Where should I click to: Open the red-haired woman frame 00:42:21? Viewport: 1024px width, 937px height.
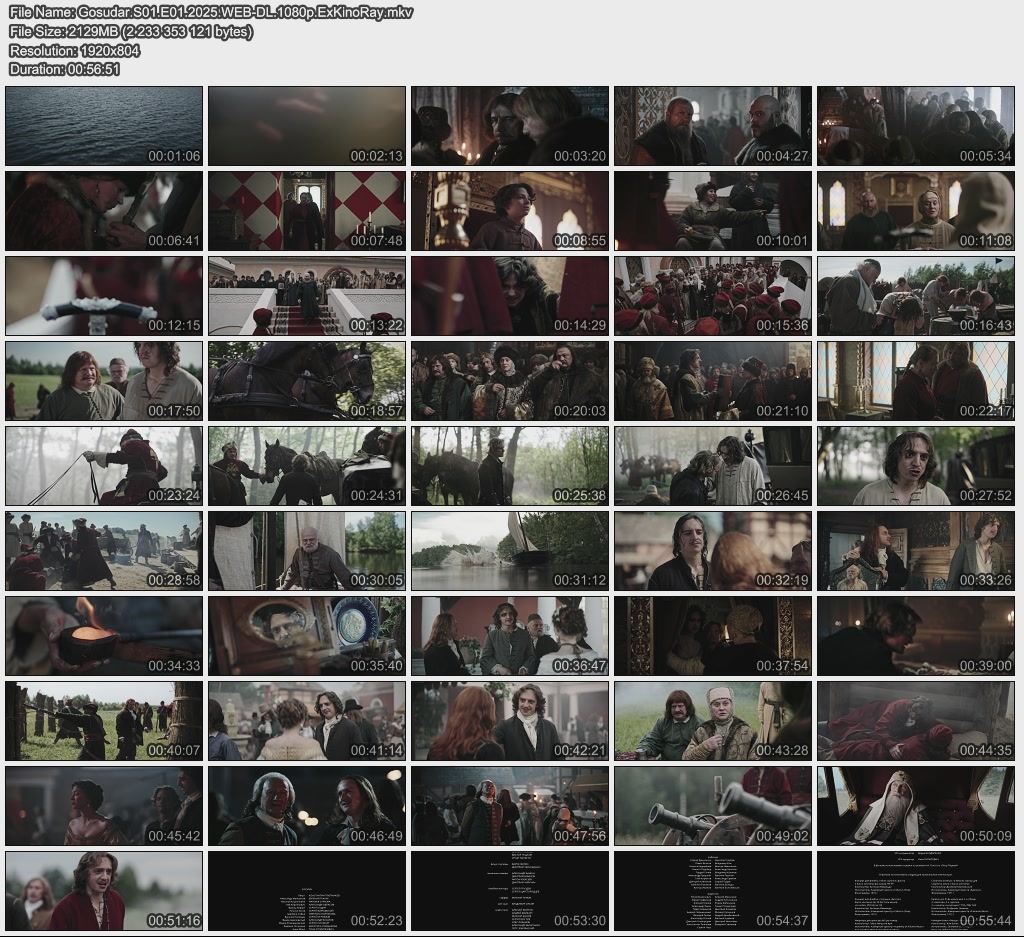(510, 721)
